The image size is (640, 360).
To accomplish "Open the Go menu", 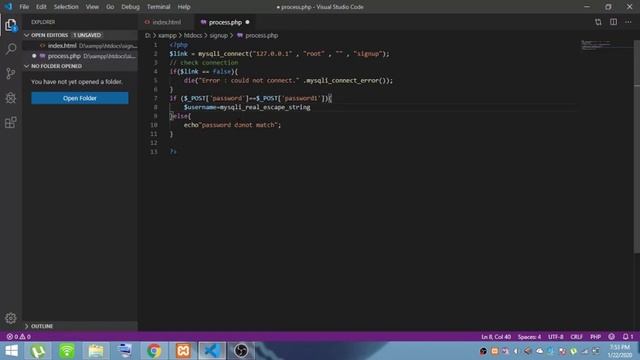I will [x=110, y=7].
